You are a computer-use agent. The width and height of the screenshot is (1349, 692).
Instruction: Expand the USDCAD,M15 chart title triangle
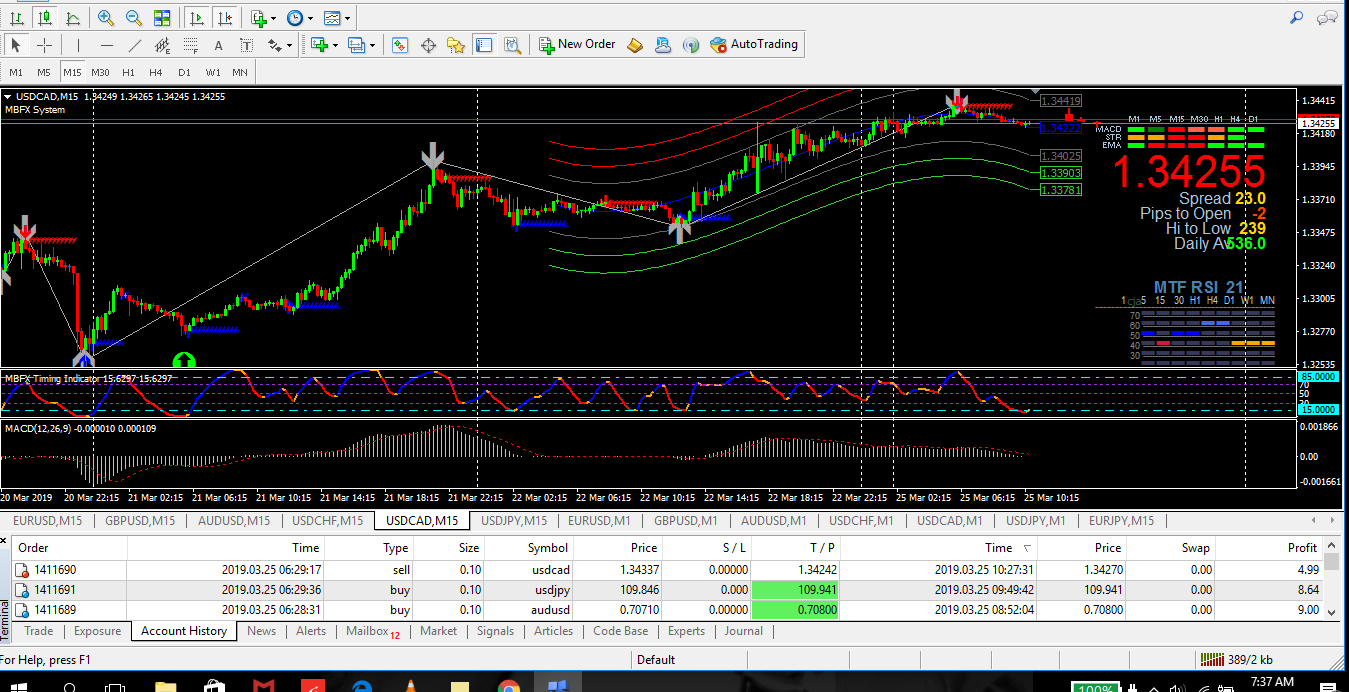[8, 97]
